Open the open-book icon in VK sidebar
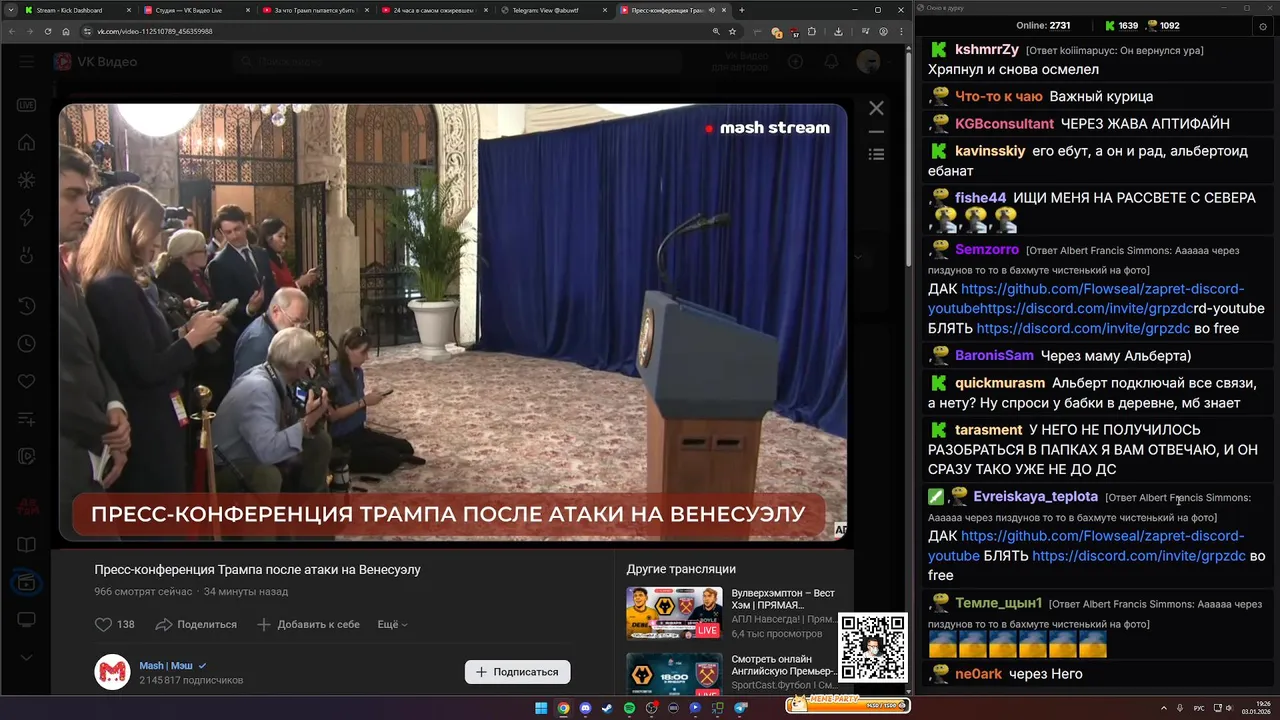The image size is (1280, 720). tap(27, 545)
